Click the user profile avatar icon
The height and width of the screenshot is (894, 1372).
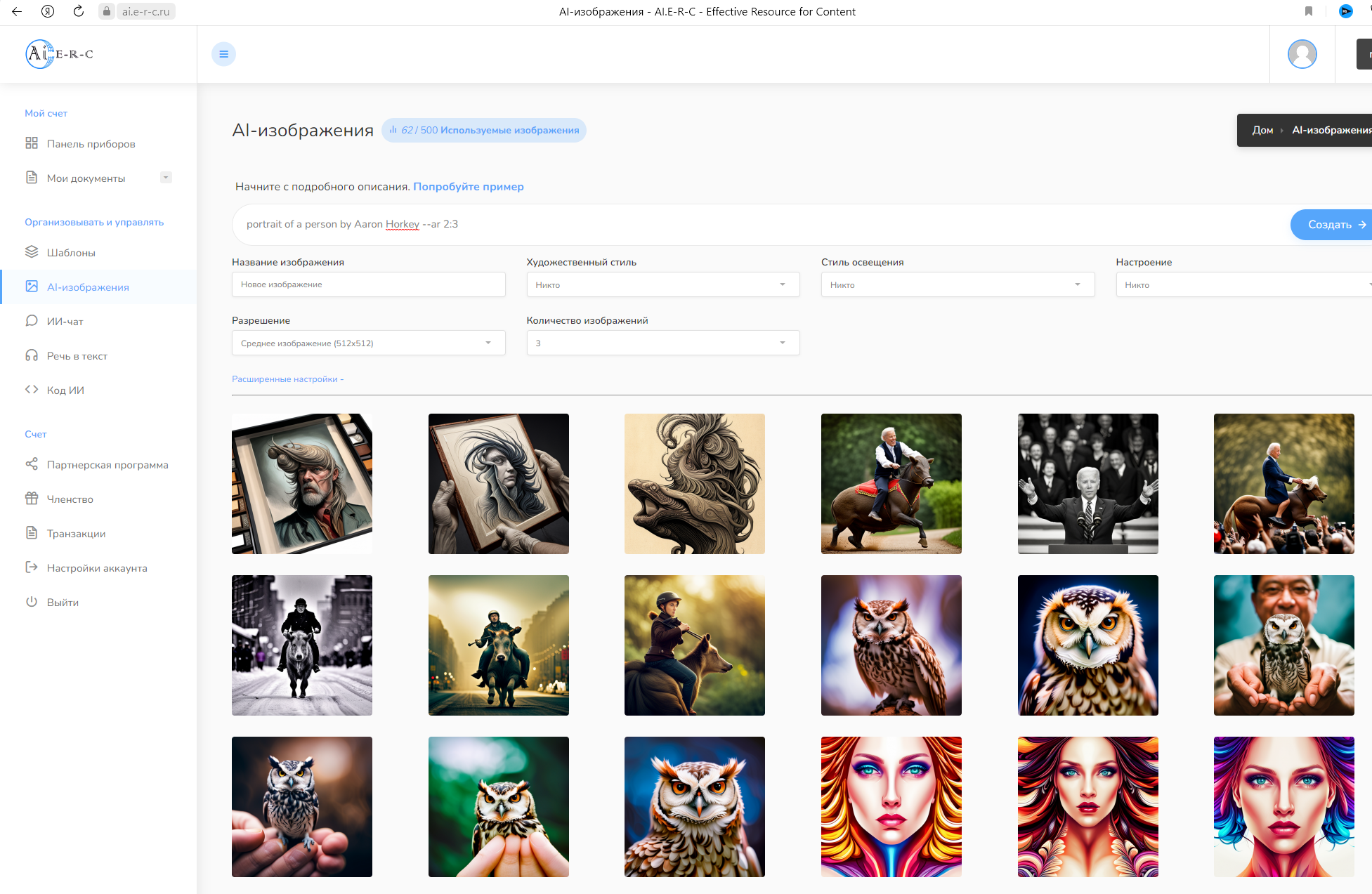point(1302,54)
